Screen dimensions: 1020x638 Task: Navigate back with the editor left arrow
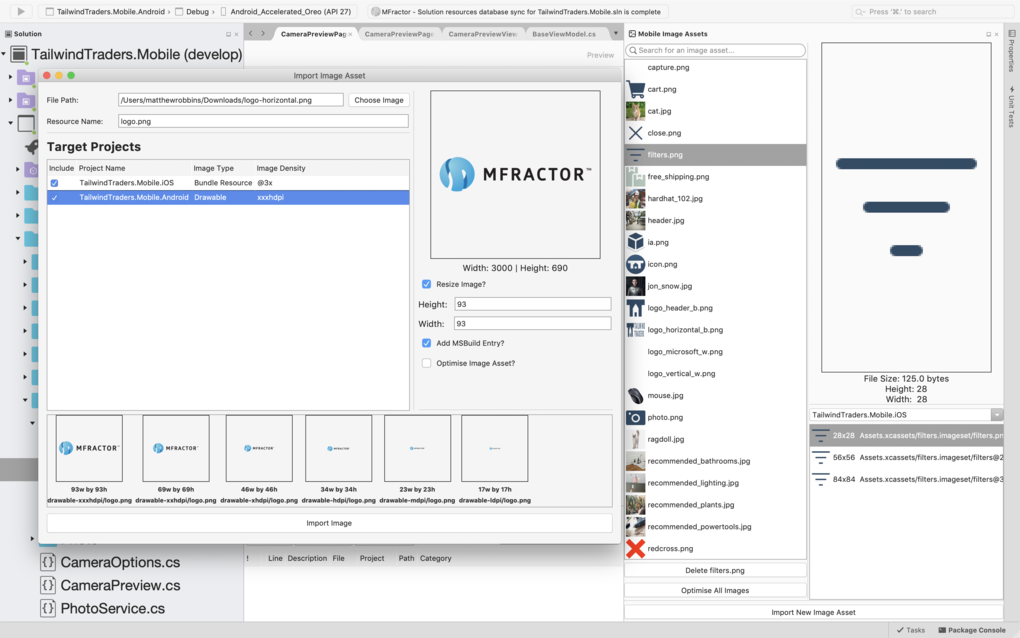251,33
